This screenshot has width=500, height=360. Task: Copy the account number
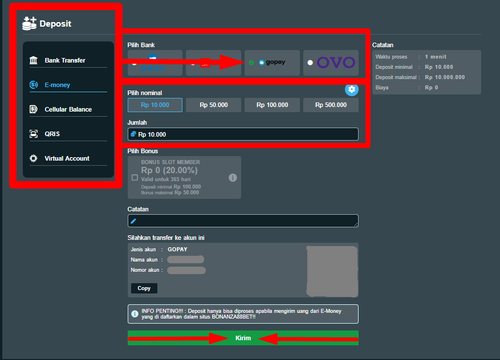[x=144, y=288]
